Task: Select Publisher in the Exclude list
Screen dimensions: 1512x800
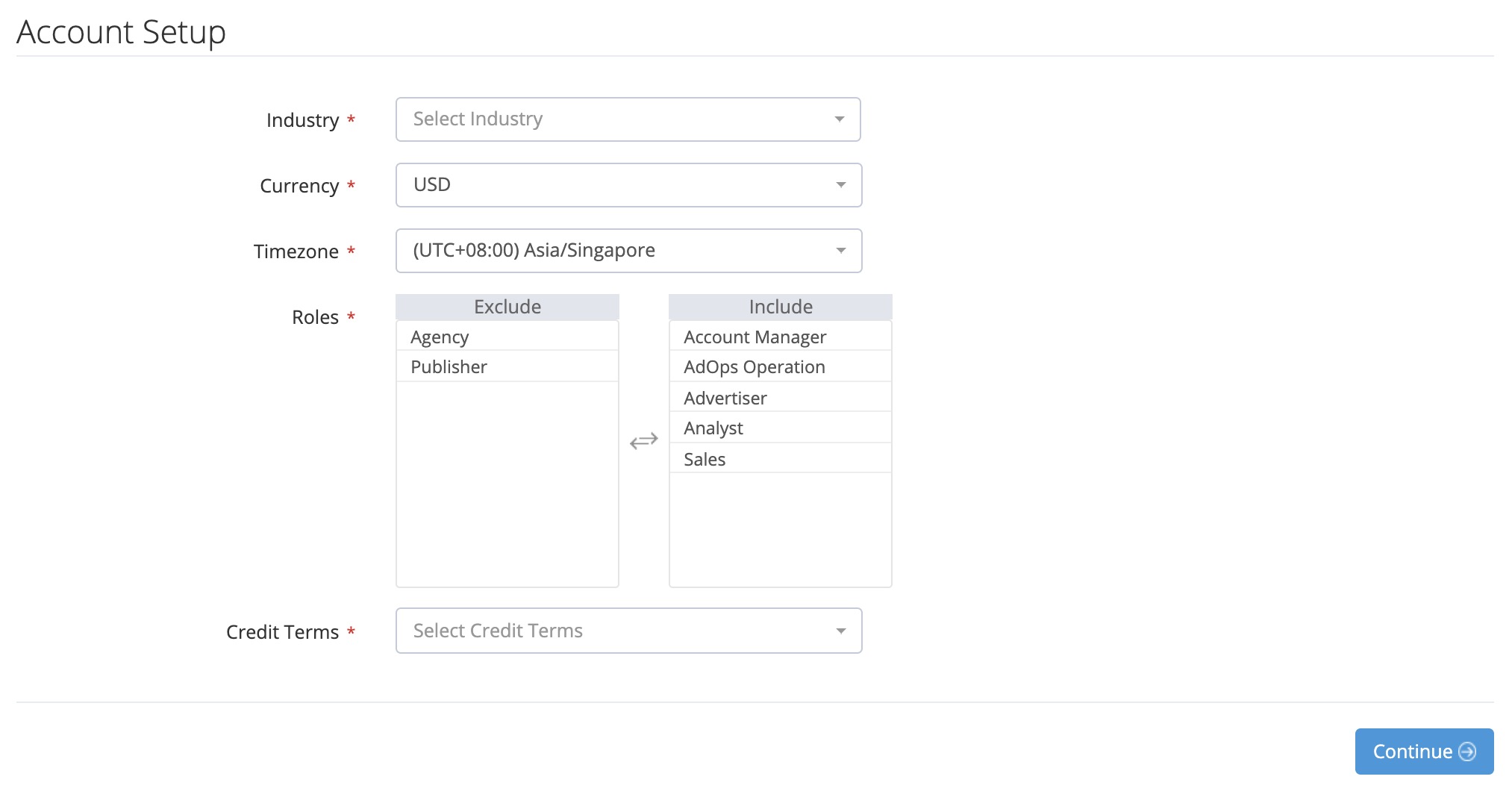Action: [x=507, y=367]
